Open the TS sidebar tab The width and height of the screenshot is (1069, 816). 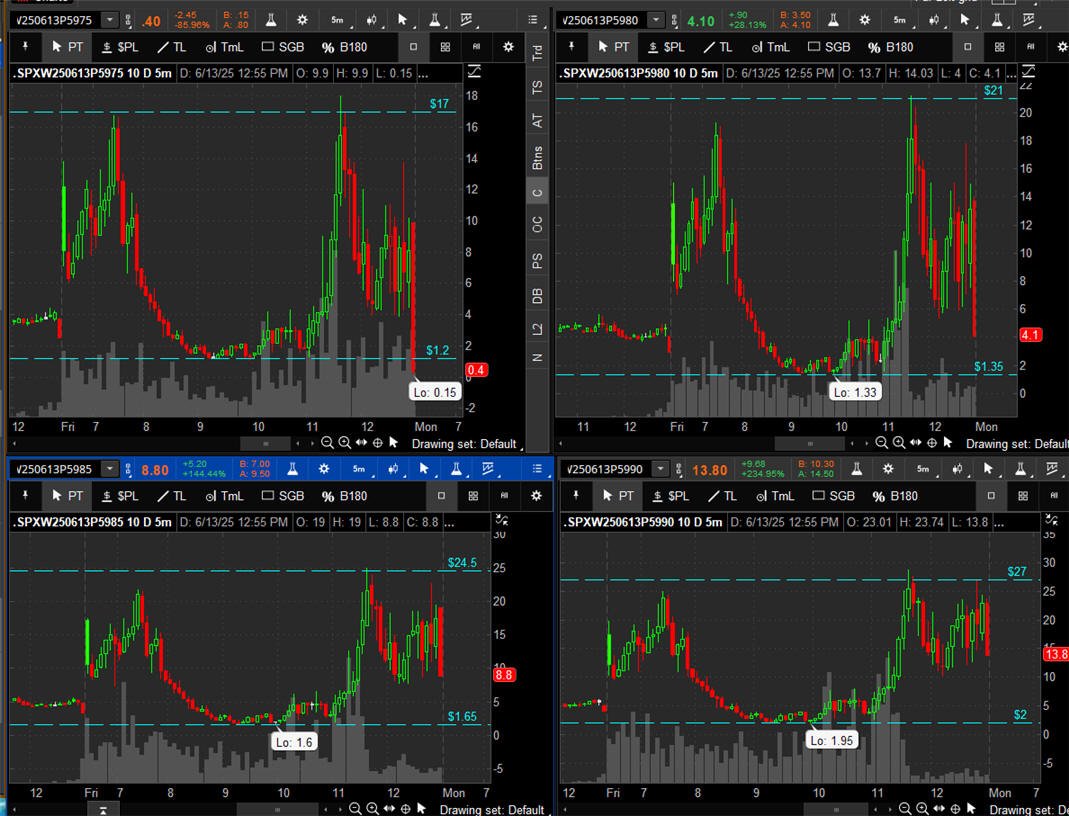point(537,87)
